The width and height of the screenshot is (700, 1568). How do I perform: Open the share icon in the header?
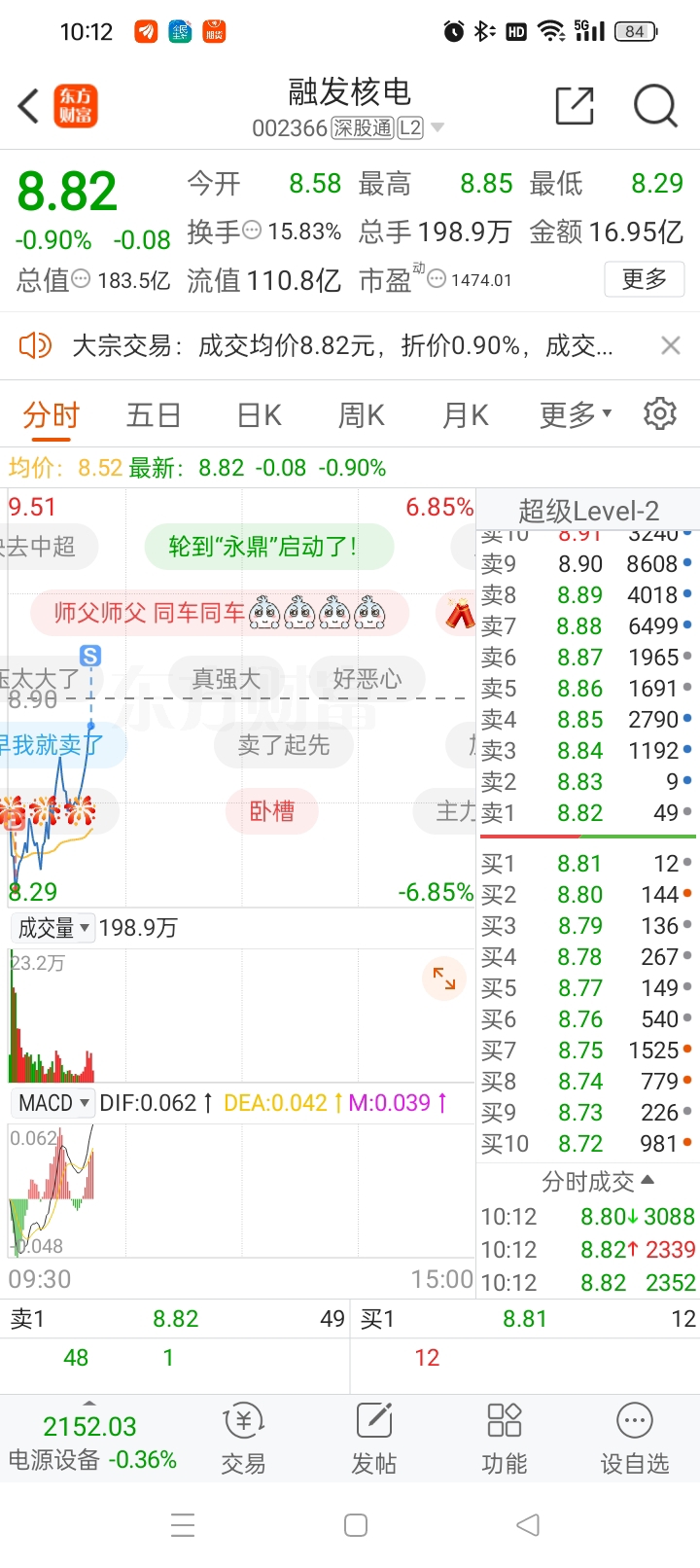point(575,106)
